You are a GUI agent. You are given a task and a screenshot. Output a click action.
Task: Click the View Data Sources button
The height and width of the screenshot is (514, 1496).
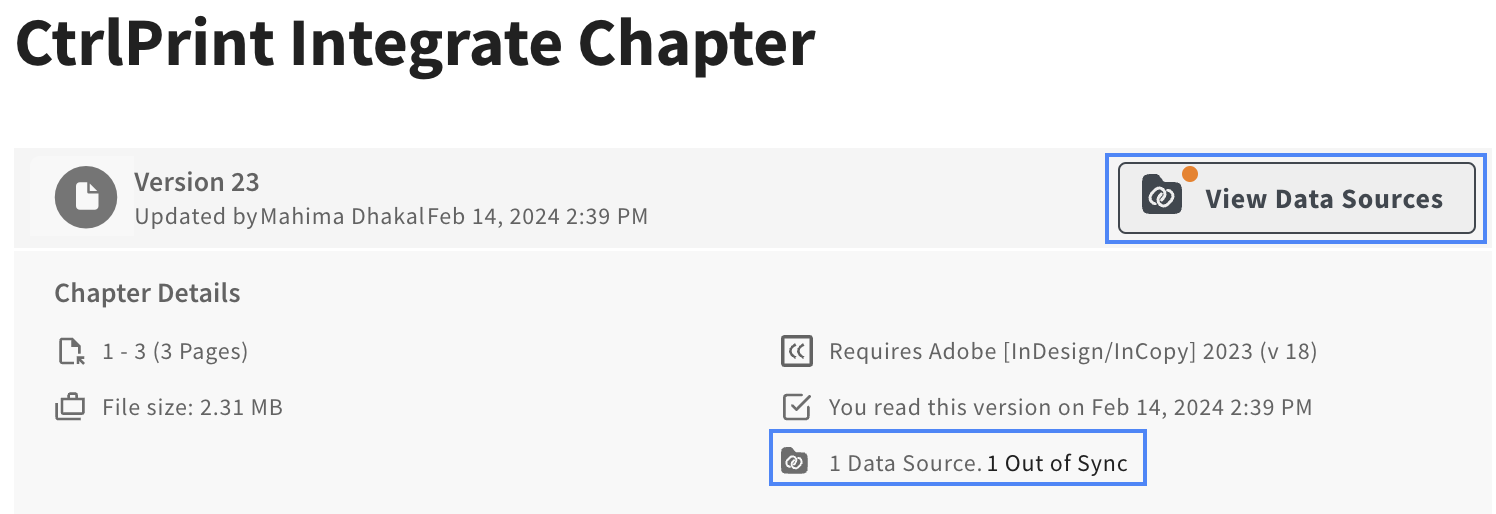pos(1296,198)
